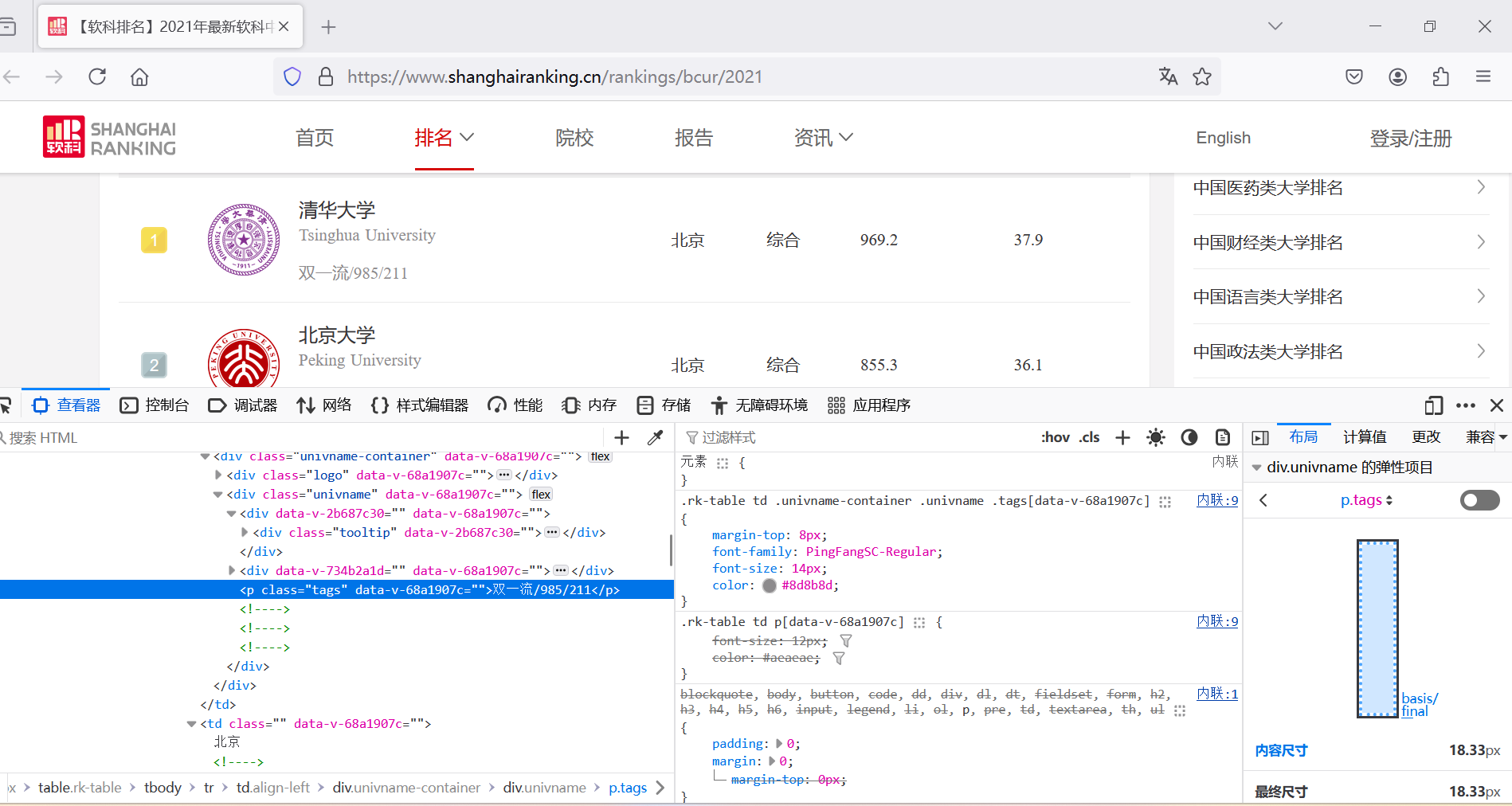The width and height of the screenshot is (1512, 806).
Task: Go back with flex item left chevron
Action: click(x=1263, y=500)
